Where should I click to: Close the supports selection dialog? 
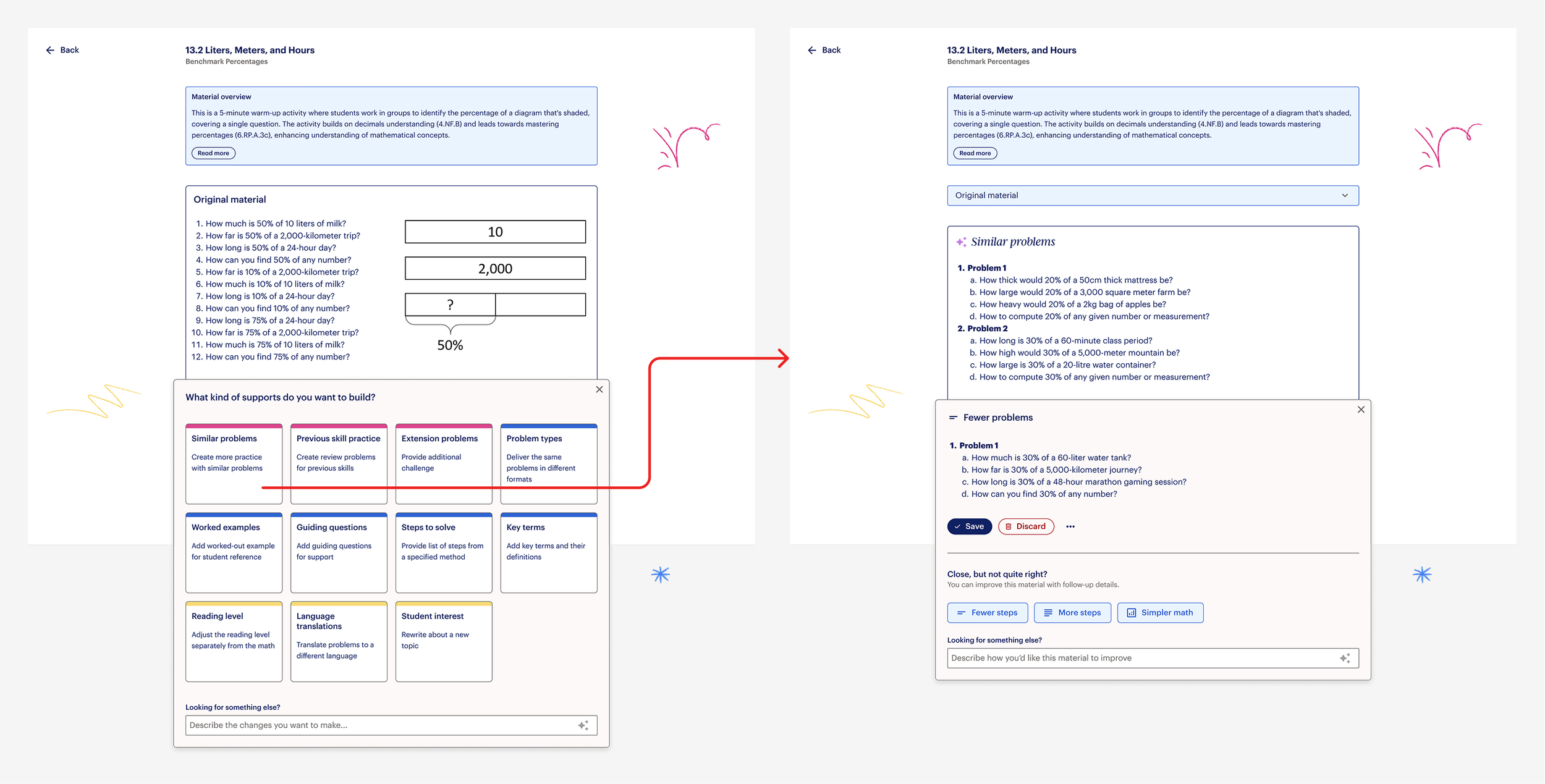(x=599, y=389)
